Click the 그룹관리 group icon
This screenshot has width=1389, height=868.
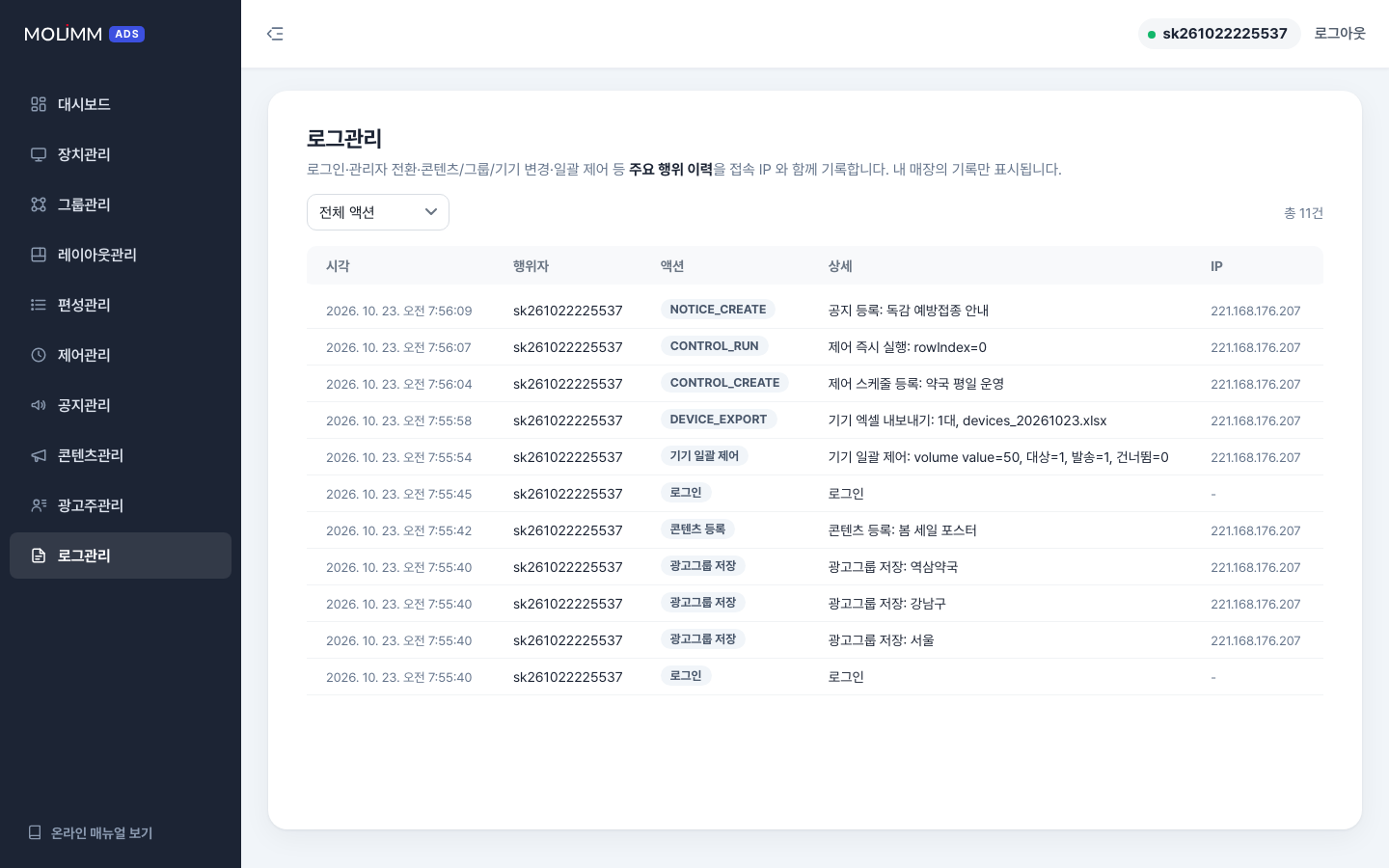click(39, 204)
